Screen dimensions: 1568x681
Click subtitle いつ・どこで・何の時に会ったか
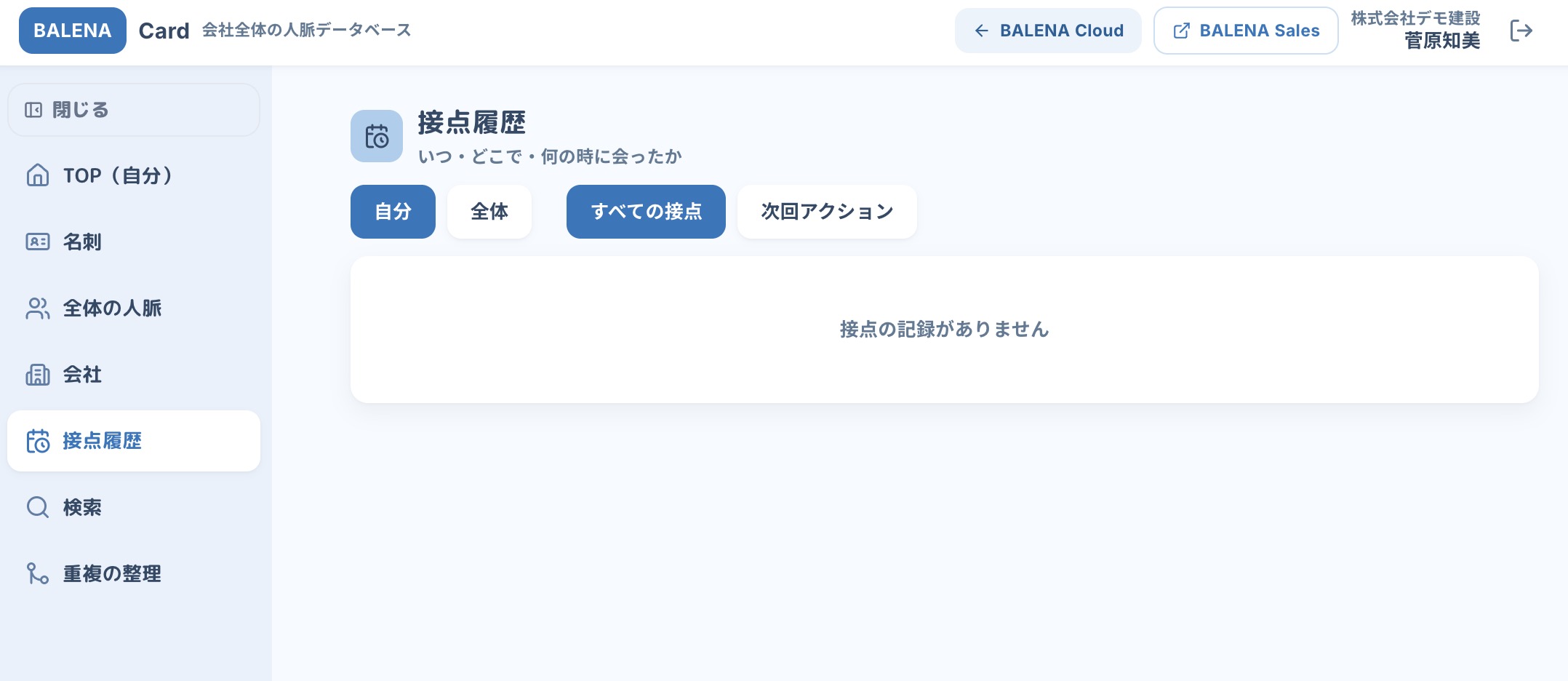(550, 156)
